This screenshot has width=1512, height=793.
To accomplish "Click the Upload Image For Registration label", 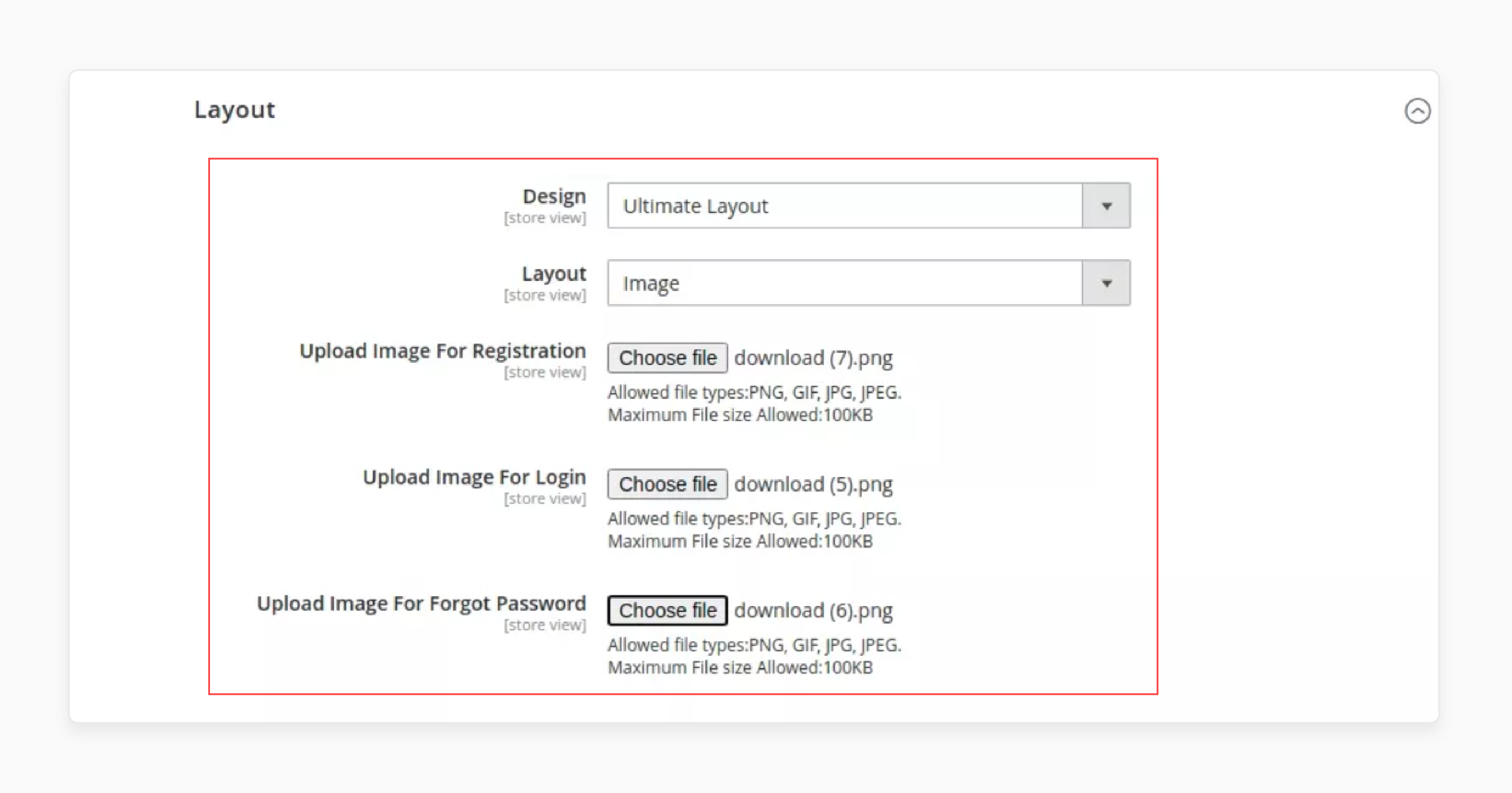I will point(443,351).
